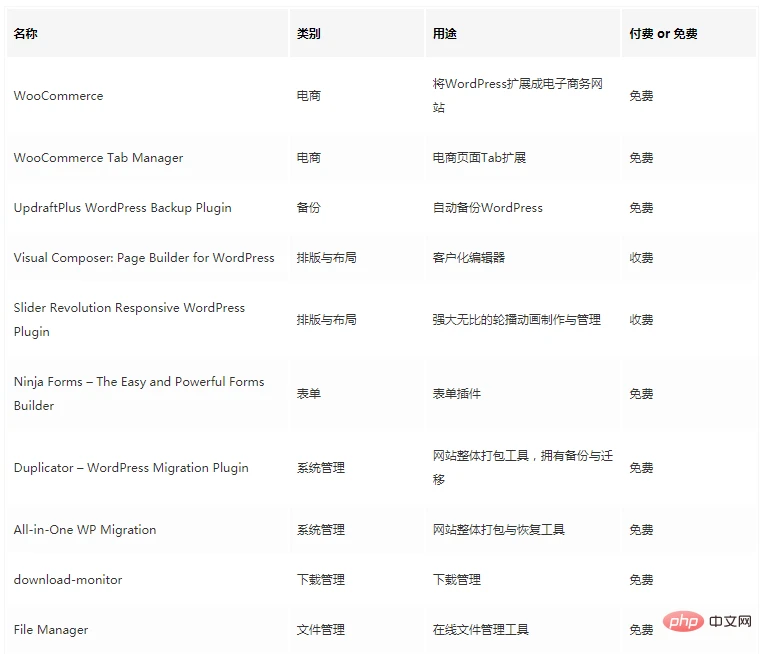
Task: Click 收费 in the Slider Revolution row
Action: pos(641,320)
